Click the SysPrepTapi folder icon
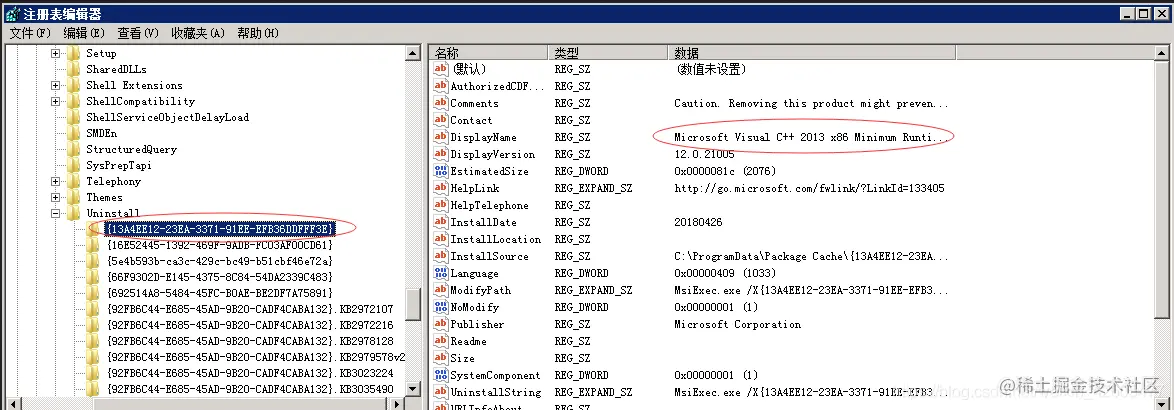This screenshot has height=410, width=1174. [73, 165]
